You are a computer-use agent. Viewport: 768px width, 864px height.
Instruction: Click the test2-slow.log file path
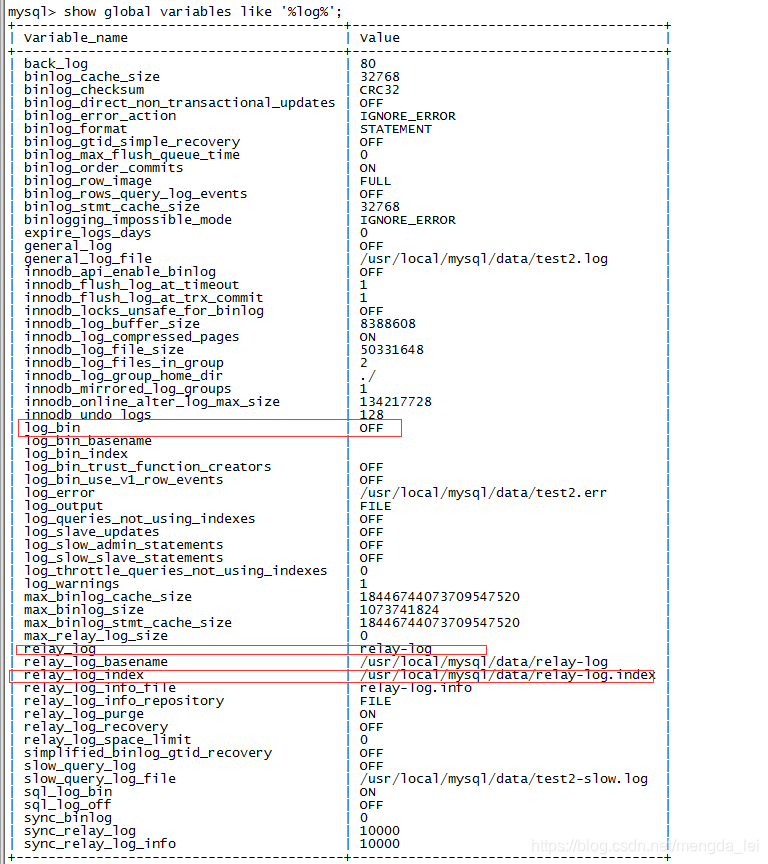click(504, 779)
